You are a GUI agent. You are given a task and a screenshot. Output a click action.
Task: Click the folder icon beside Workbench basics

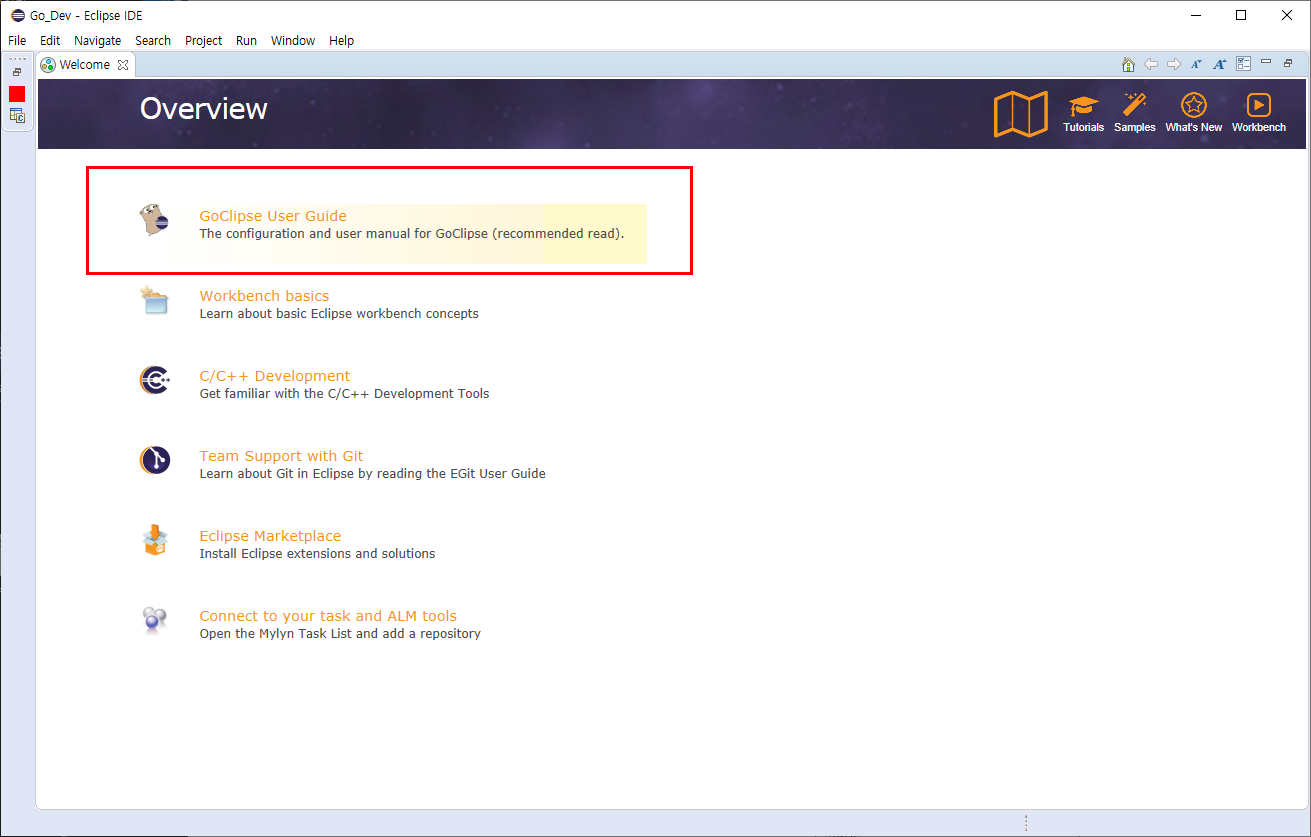point(154,300)
